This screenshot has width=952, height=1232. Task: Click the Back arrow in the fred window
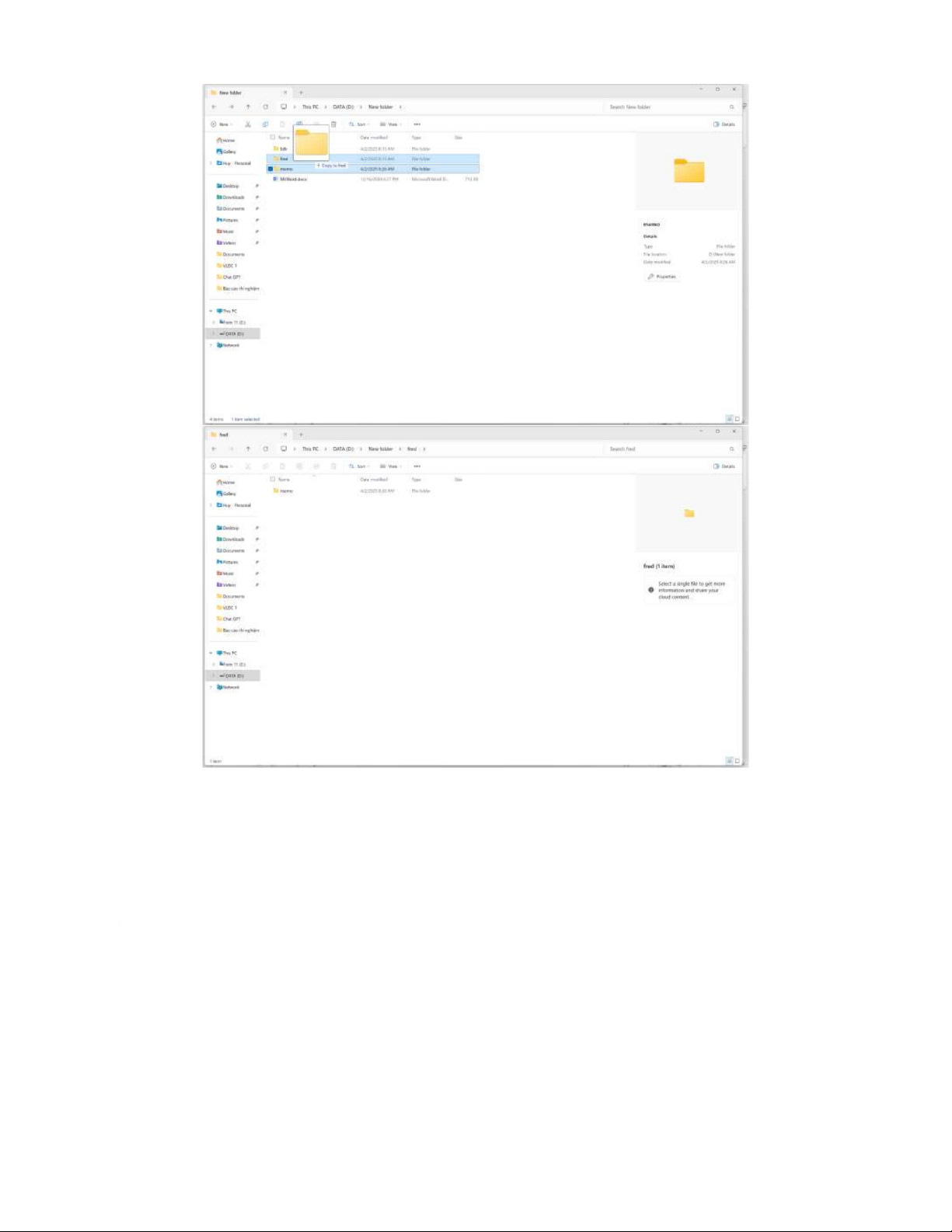(x=214, y=449)
